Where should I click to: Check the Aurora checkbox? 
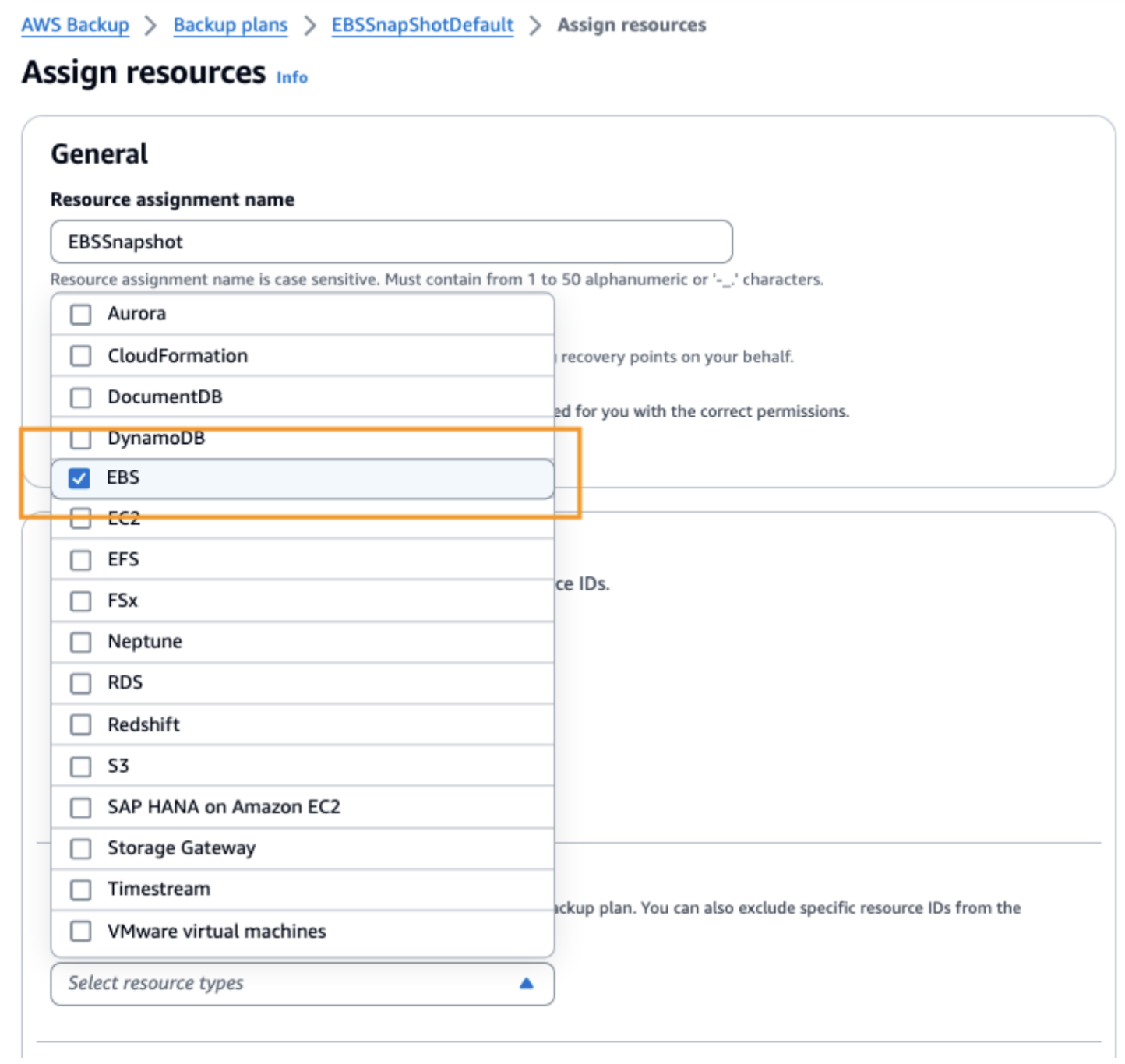pos(81,315)
